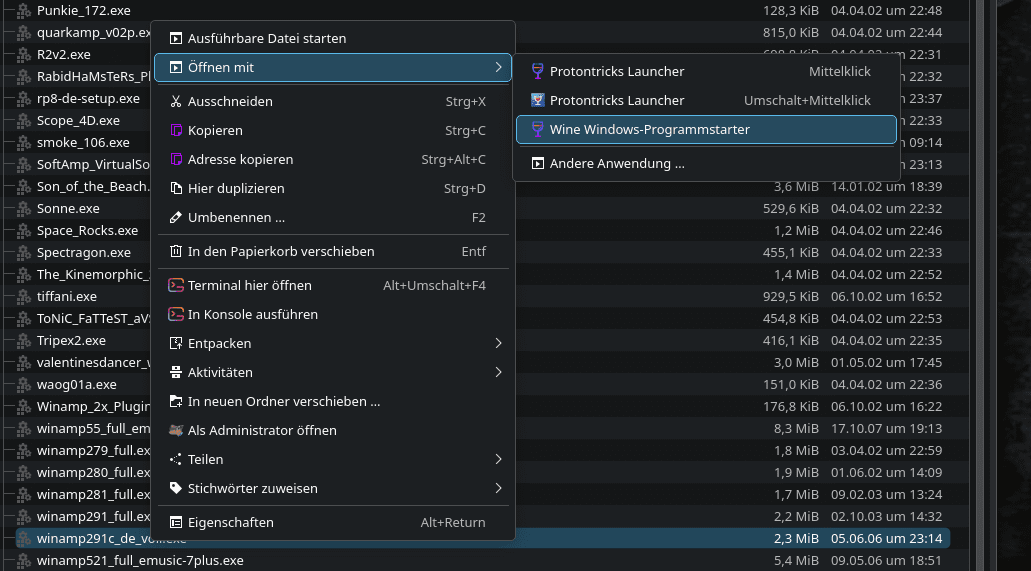Image resolution: width=1031 pixels, height=571 pixels.
Task: Click the new folder icon for In neuen Ordner verschieben
Action: pos(176,401)
